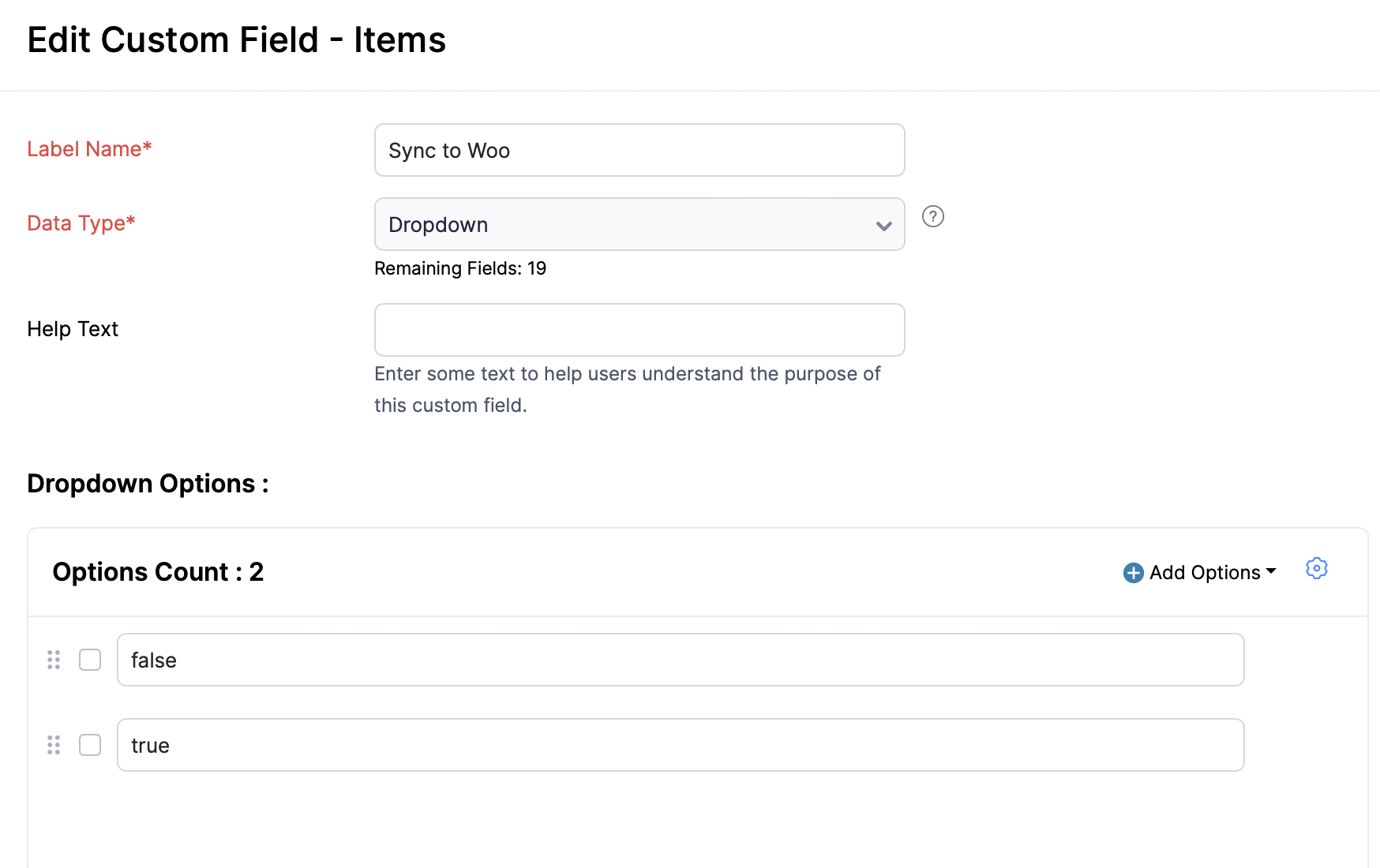Click the 'Options Count : 2' heading
Screen dimensions: 1380x868
(158, 572)
